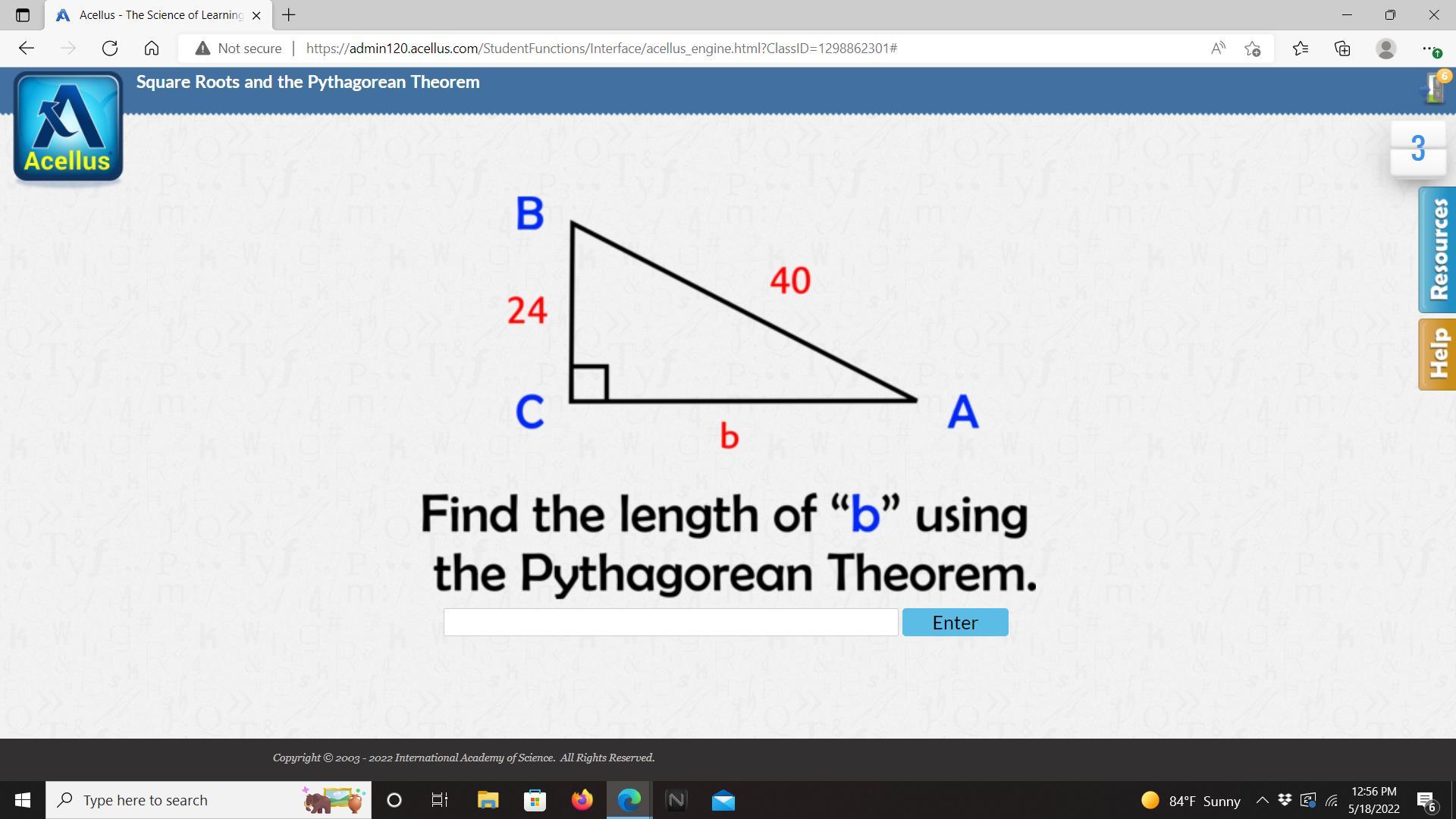This screenshot has width=1456, height=819.
Task: Click the Acellus logo icon
Action: tap(68, 127)
